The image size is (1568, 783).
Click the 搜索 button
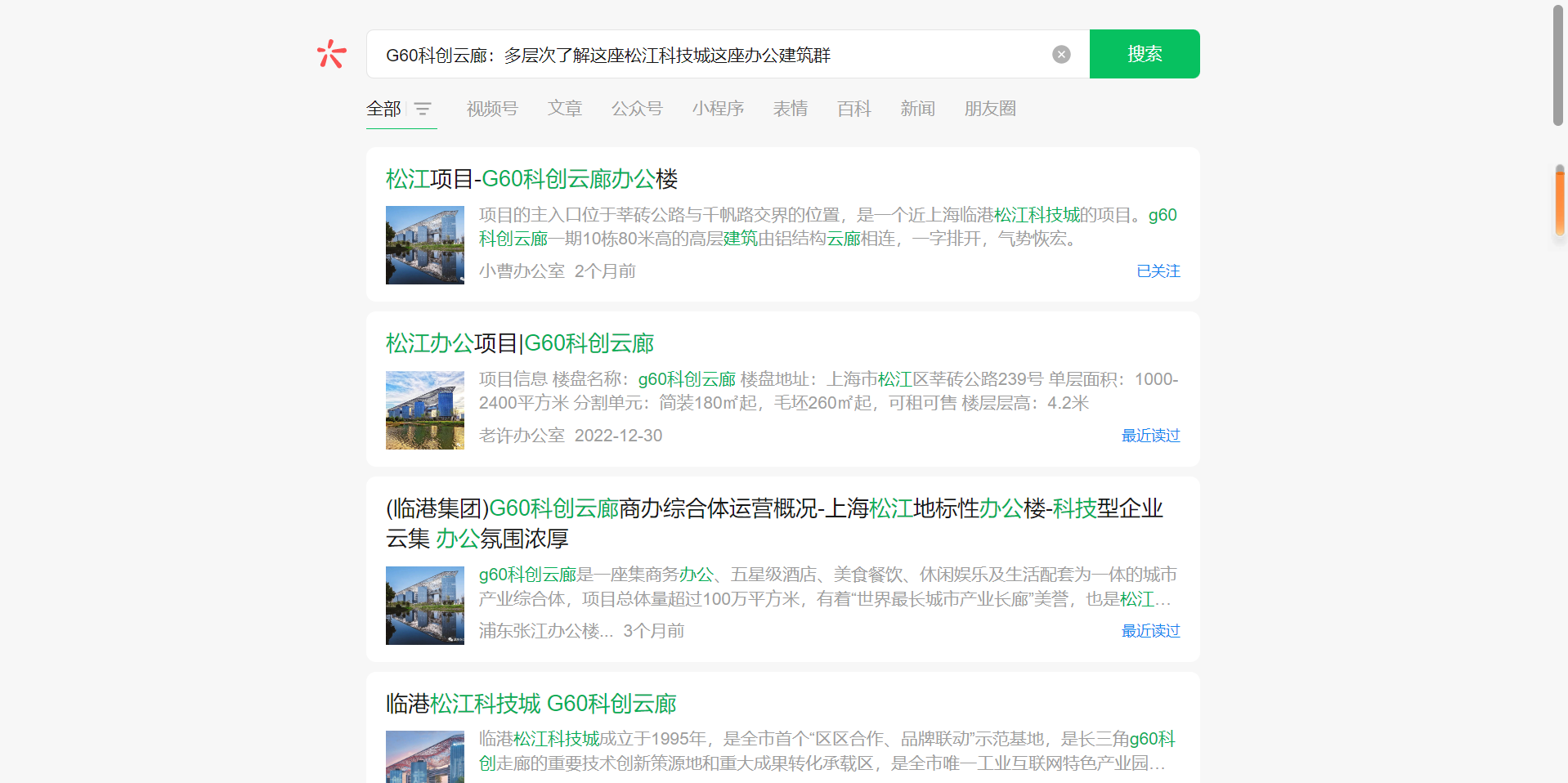pyautogui.click(x=1144, y=53)
